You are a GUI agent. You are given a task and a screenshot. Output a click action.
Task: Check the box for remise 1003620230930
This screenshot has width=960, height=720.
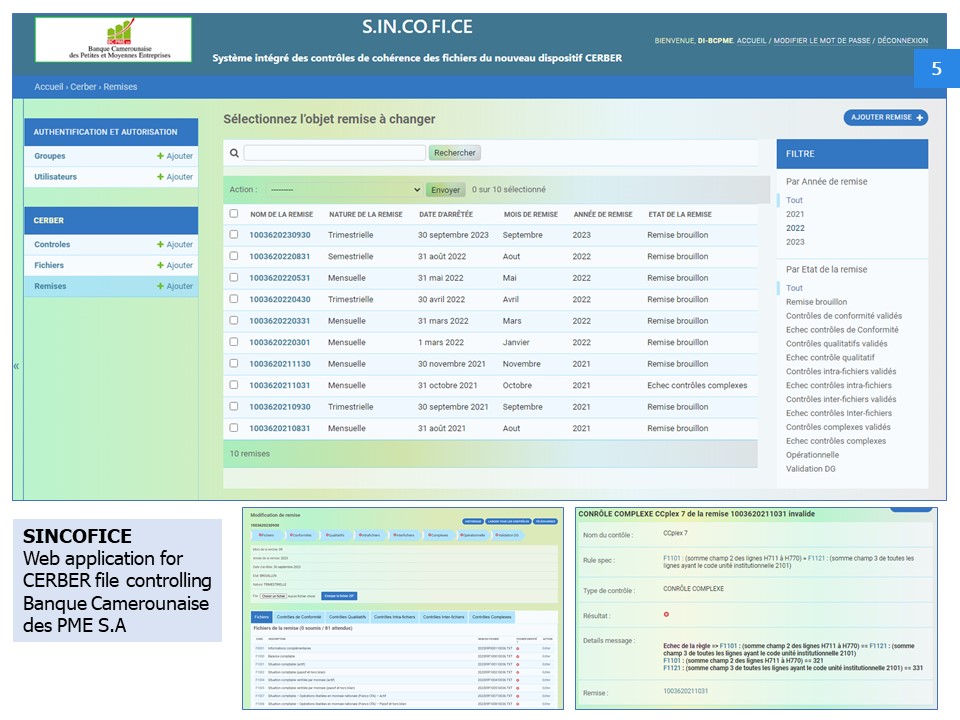click(x=234, y=234)
